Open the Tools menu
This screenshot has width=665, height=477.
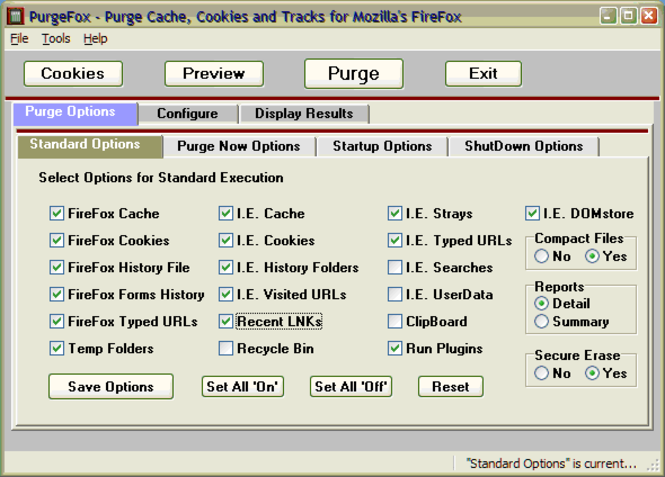[x=56, y=39]
